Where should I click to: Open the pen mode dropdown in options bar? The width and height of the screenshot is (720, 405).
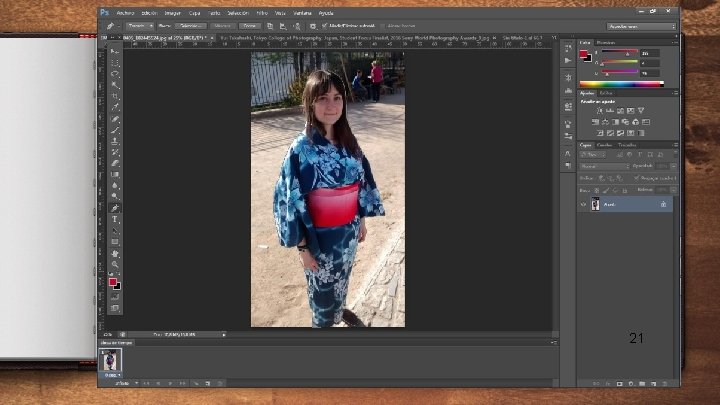pyautogui.click(x=140, y=26)
